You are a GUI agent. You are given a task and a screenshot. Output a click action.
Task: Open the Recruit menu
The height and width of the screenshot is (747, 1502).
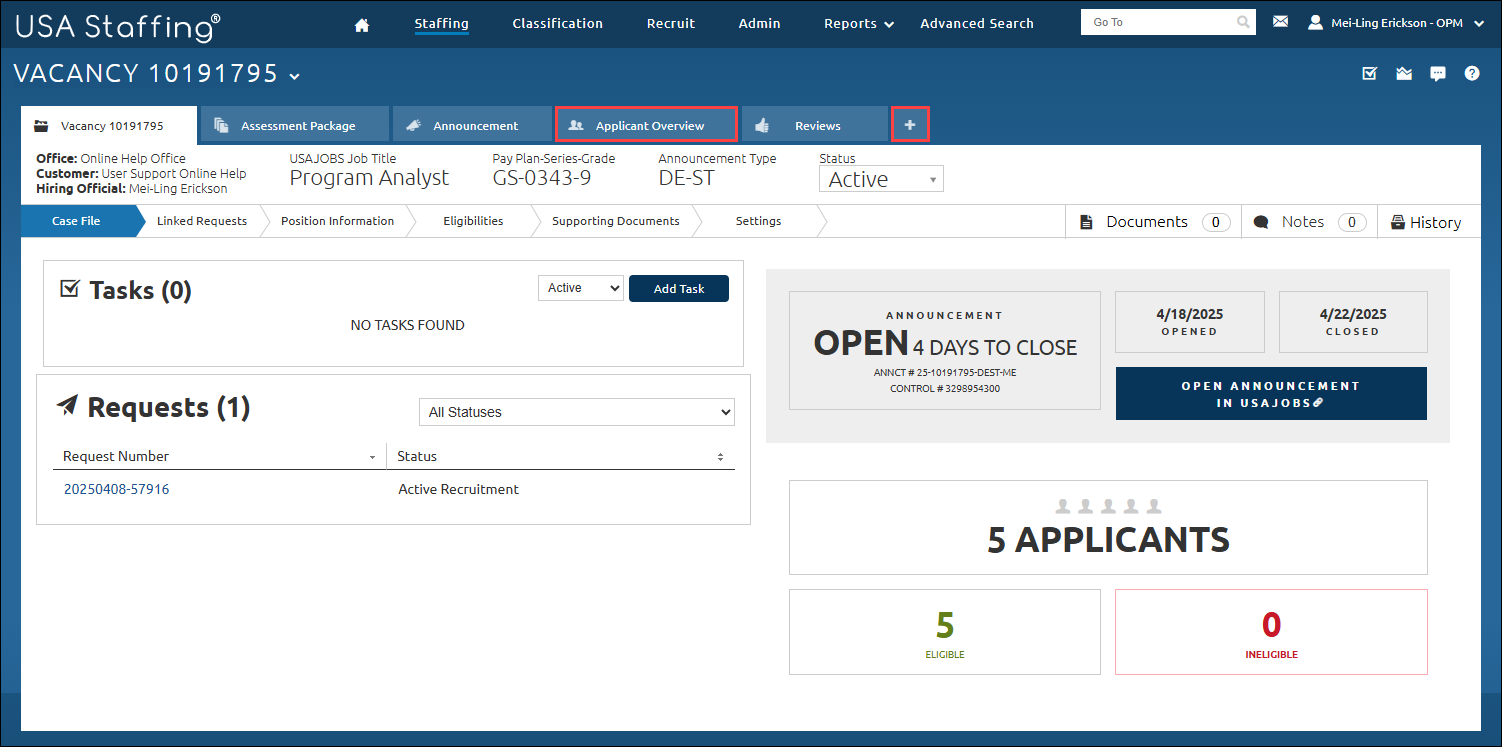[671, 23]
